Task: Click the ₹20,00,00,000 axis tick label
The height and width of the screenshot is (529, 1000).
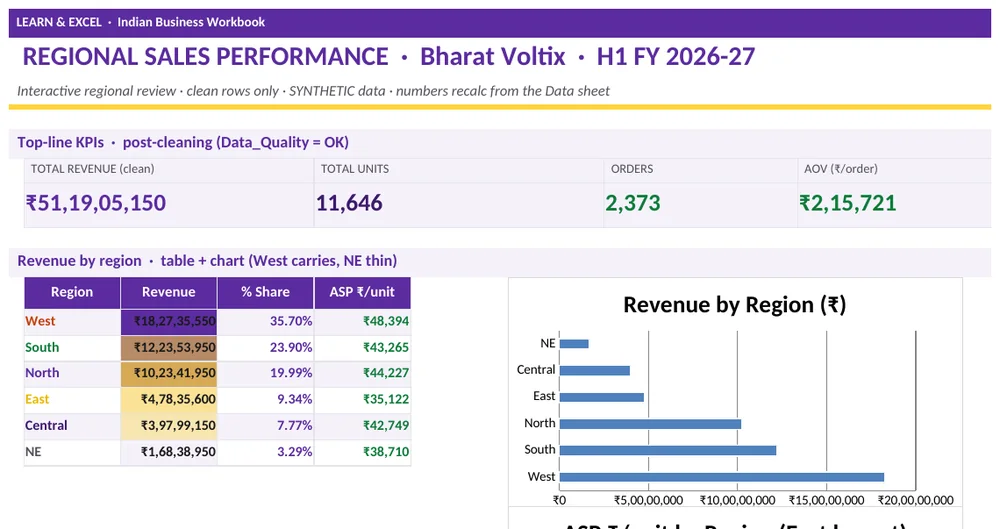Action: pyautogui.click(x=916, y=500)
